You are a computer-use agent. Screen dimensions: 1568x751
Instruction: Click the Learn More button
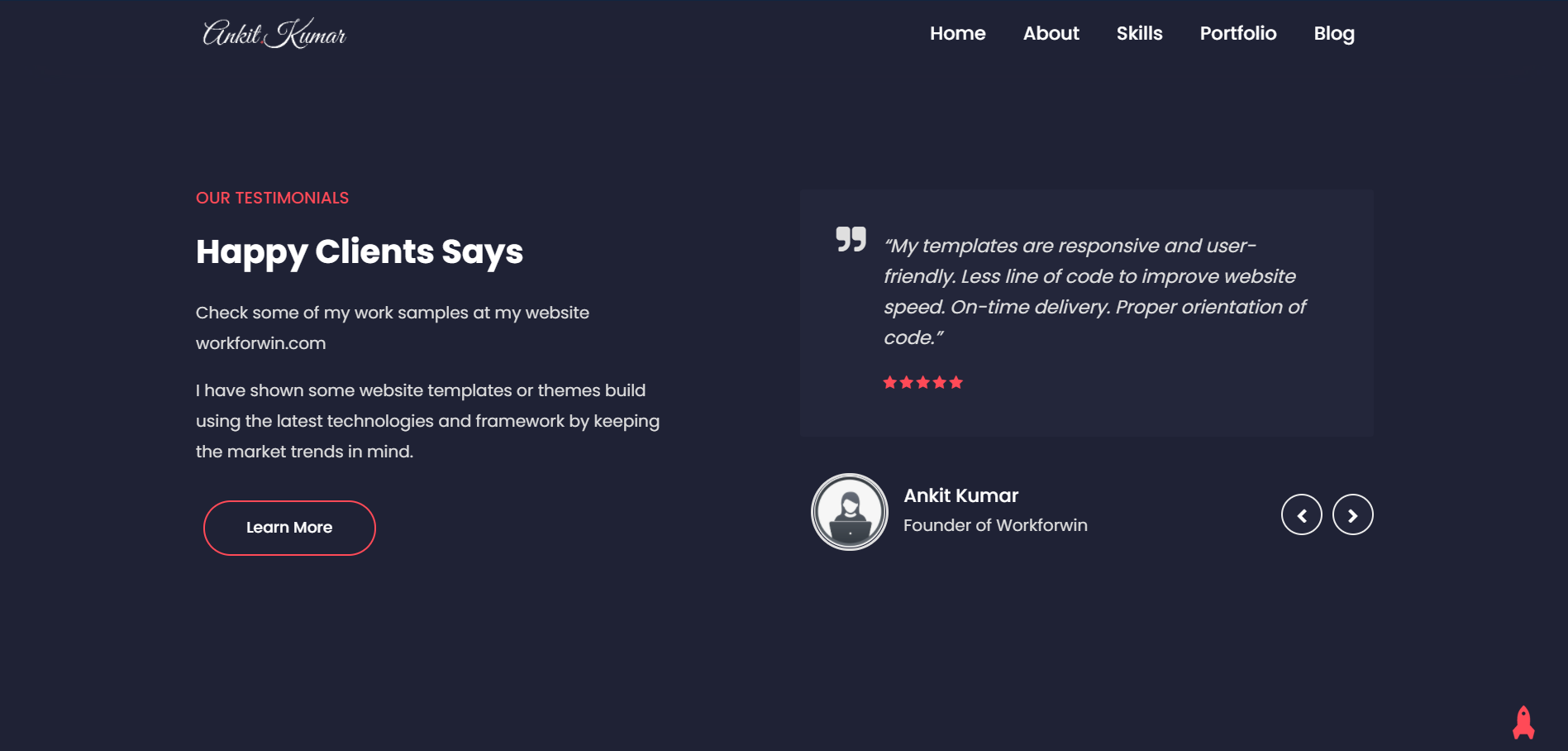[289, 528]
